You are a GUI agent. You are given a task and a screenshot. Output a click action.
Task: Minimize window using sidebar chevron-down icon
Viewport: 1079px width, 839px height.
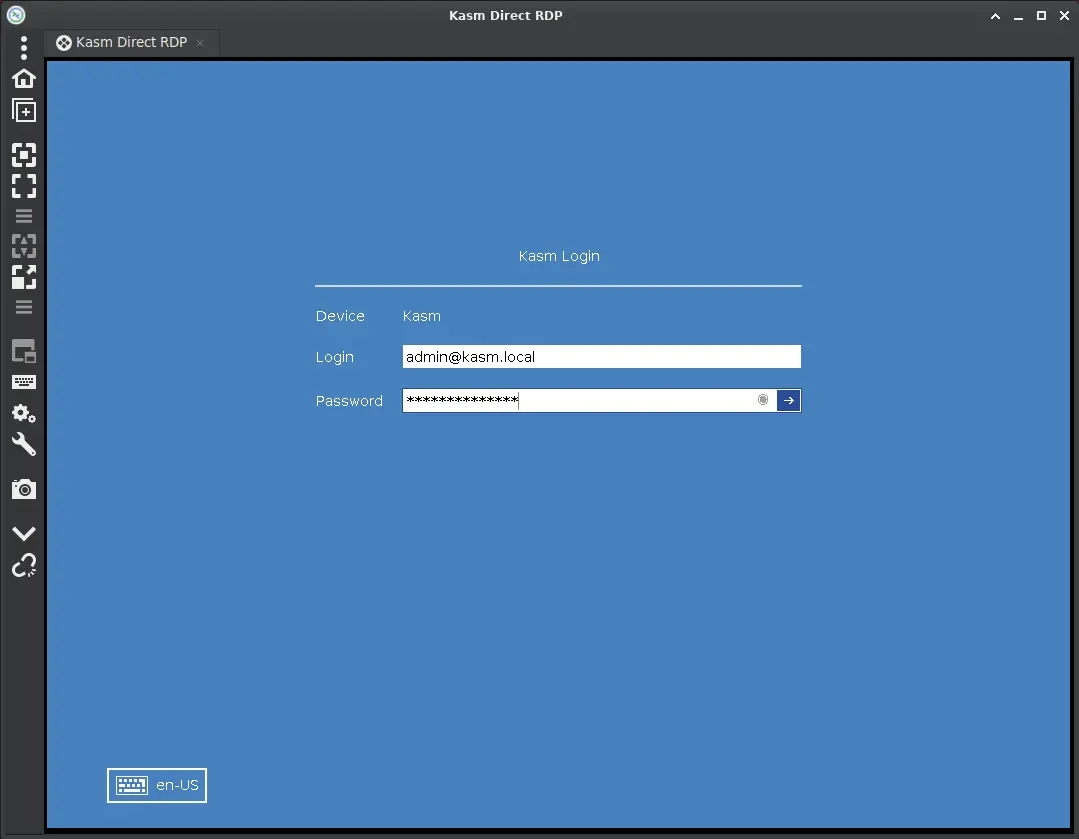(24, 533)
